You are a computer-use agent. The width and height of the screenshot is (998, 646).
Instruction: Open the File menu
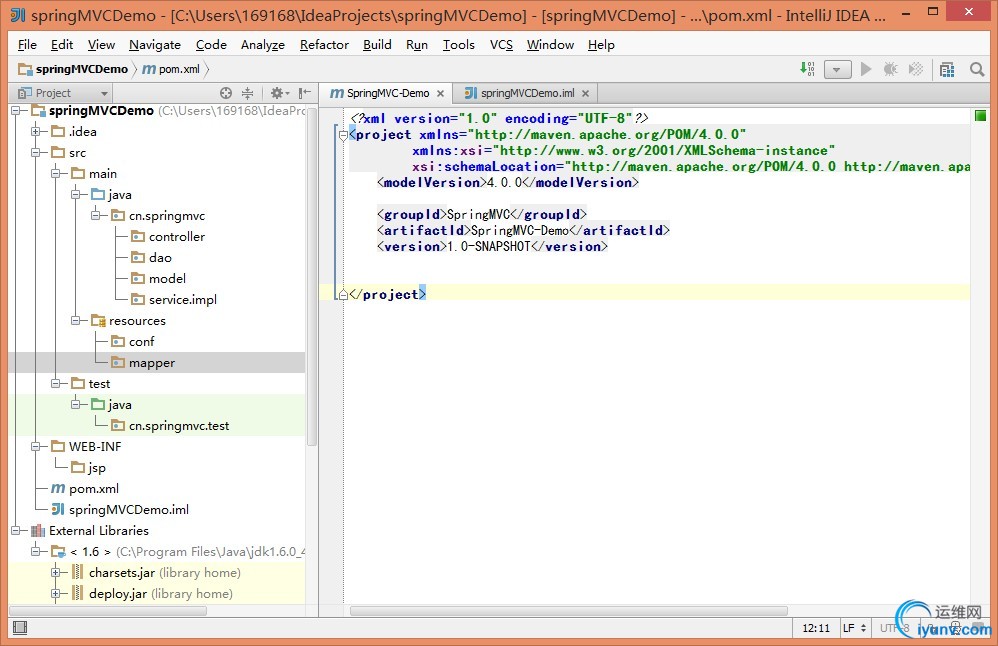27,45
